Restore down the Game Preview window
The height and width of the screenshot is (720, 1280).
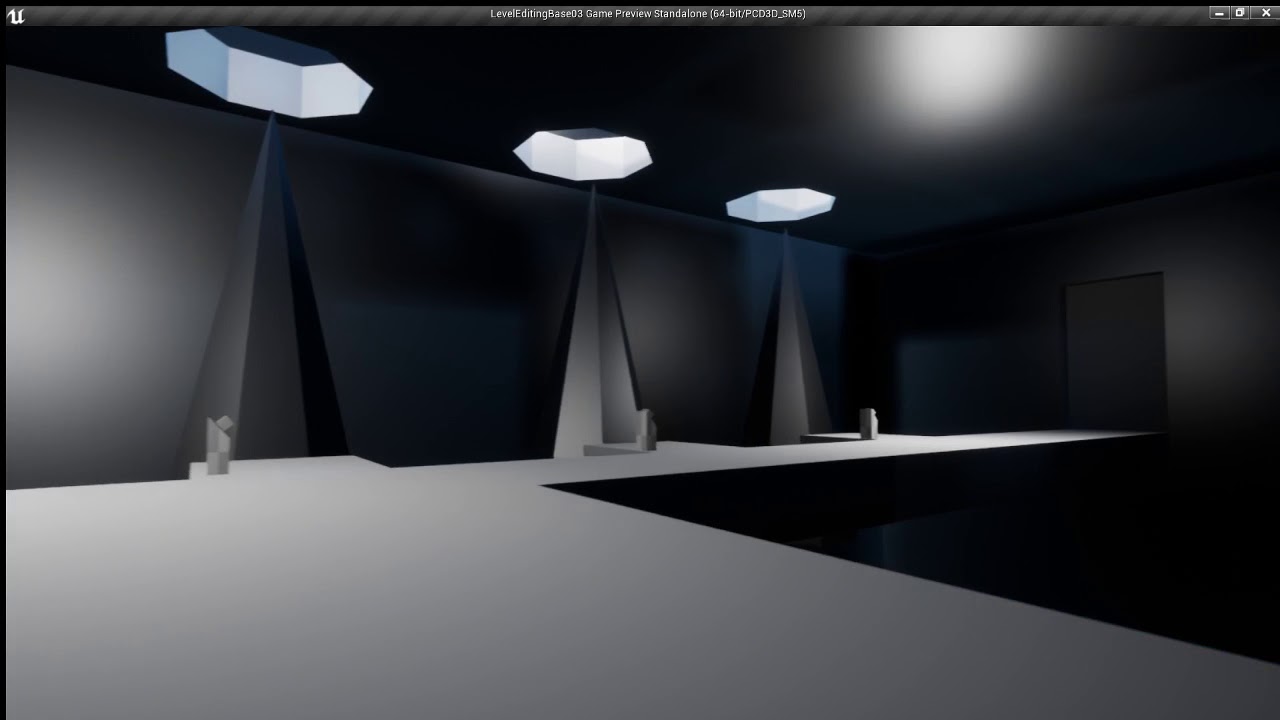pos(1240,13)
